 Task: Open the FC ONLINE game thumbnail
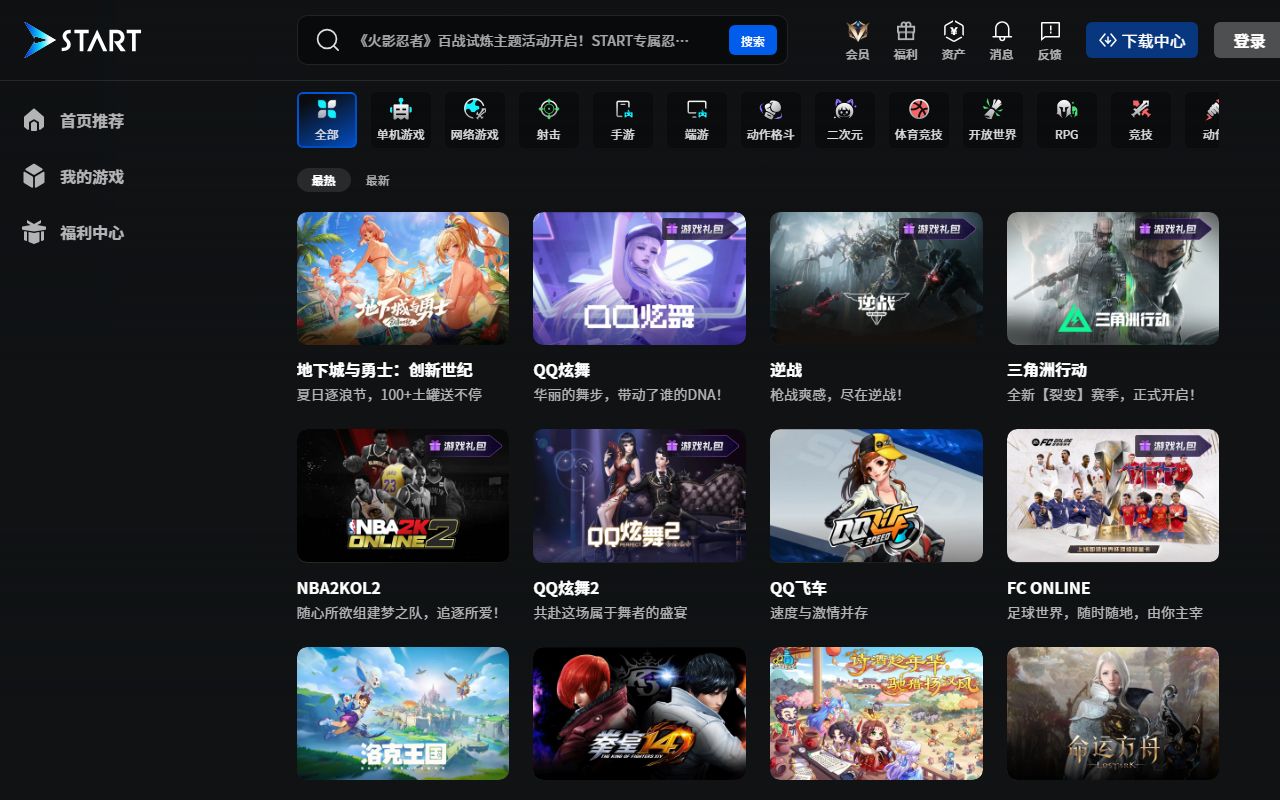click(x=1113, y=495)
